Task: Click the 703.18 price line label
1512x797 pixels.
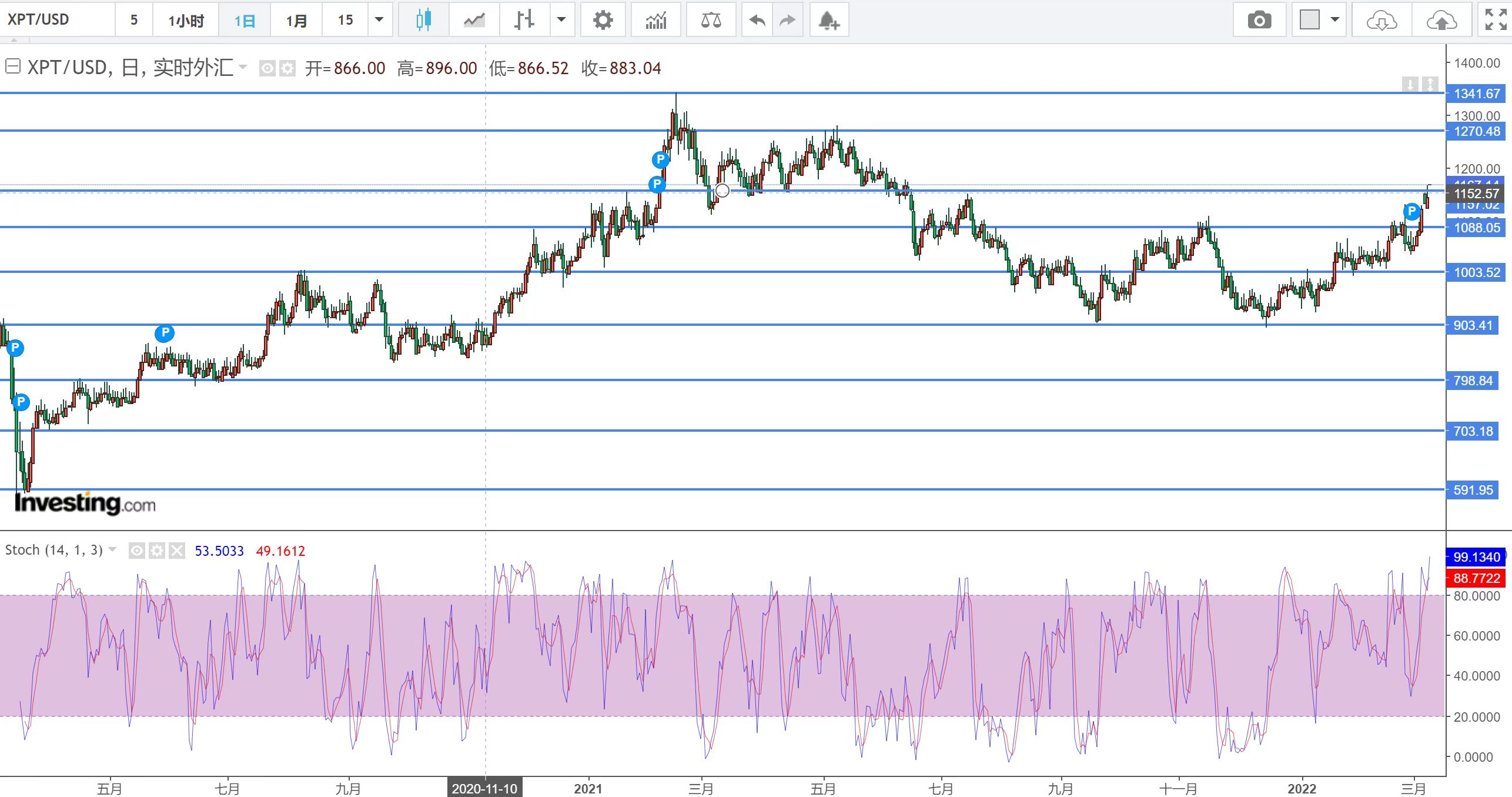Action: click(1472, 431)
